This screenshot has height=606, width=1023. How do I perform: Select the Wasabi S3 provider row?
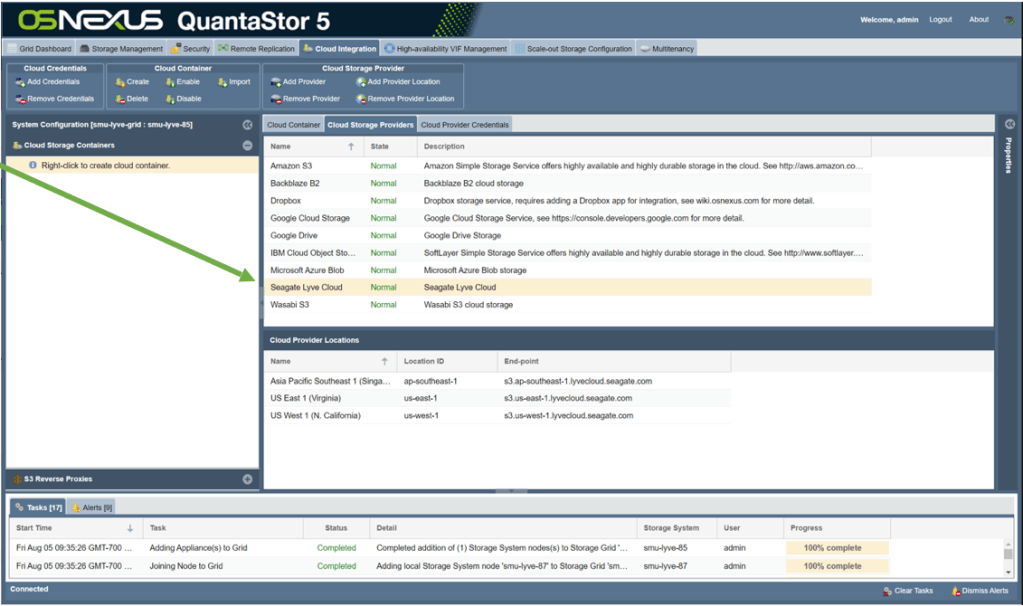coord(292,305)
